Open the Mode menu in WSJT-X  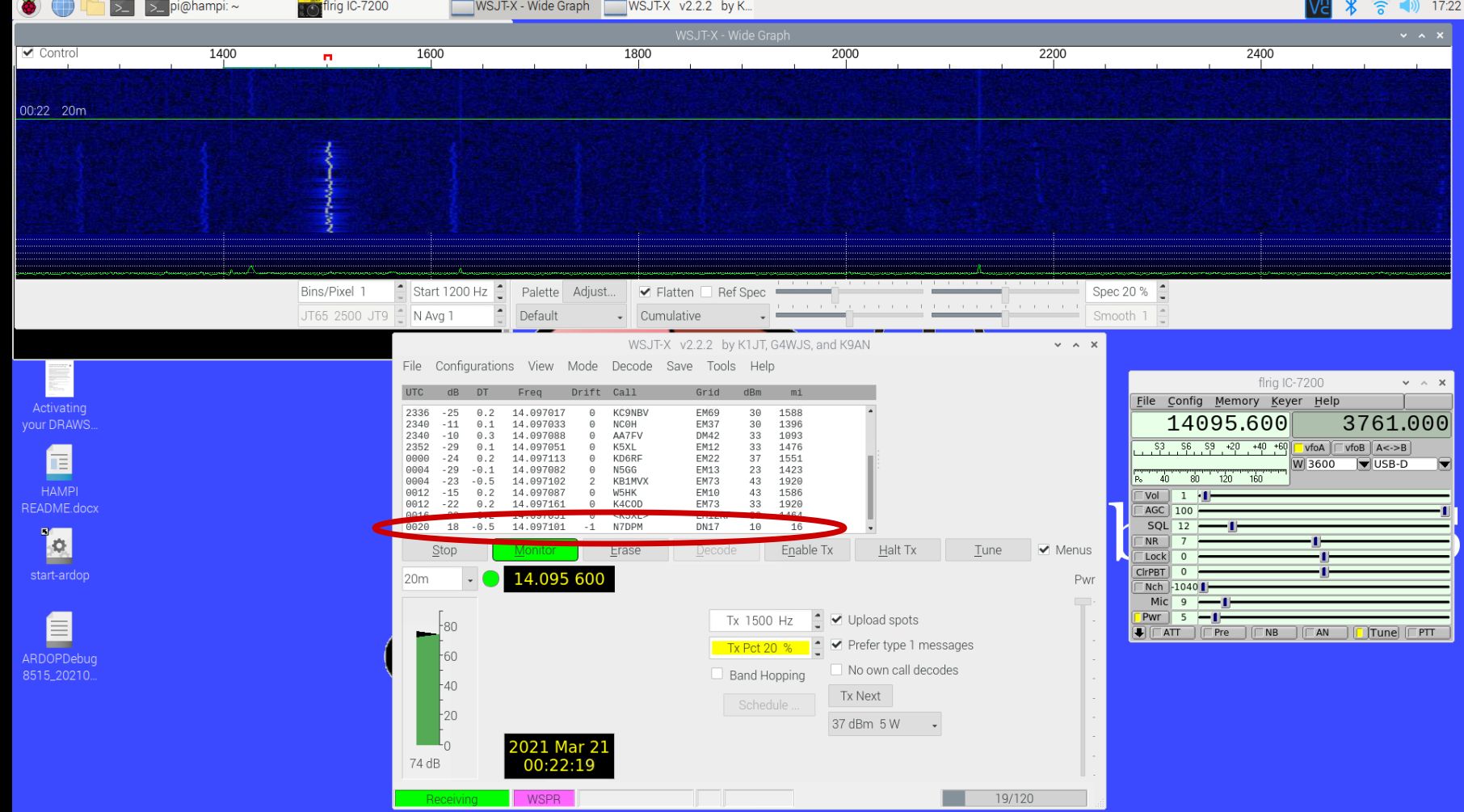point(582,366)
